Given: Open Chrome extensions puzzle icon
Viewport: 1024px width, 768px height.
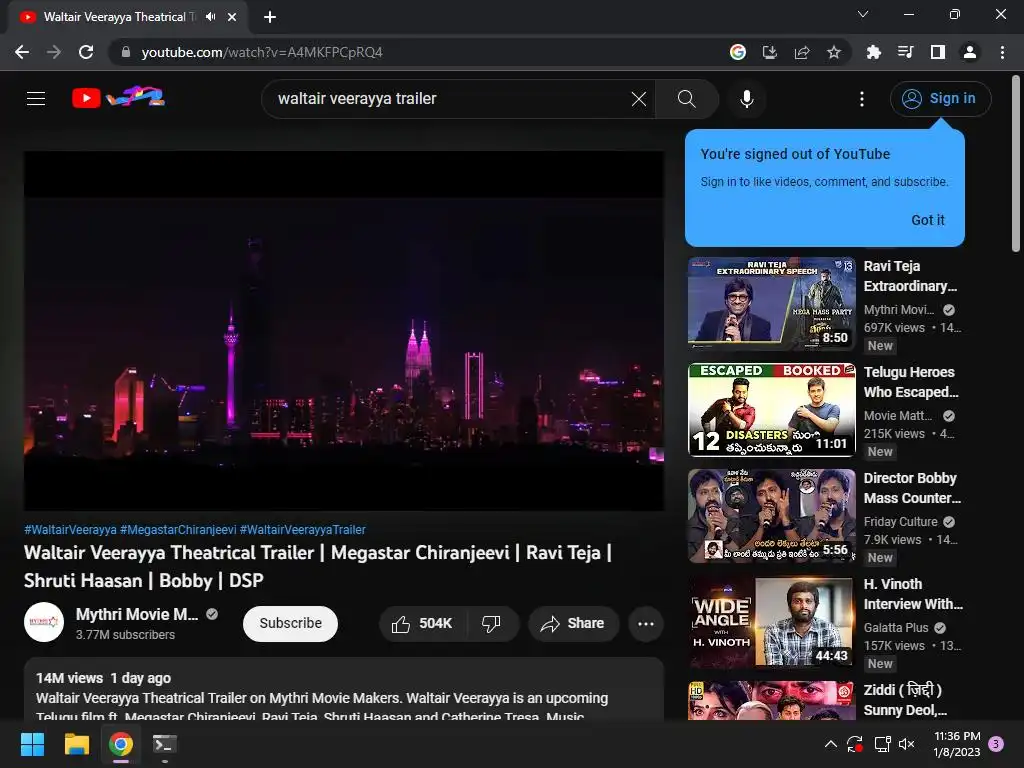Looking at the screenshot, I should point(873,52).
